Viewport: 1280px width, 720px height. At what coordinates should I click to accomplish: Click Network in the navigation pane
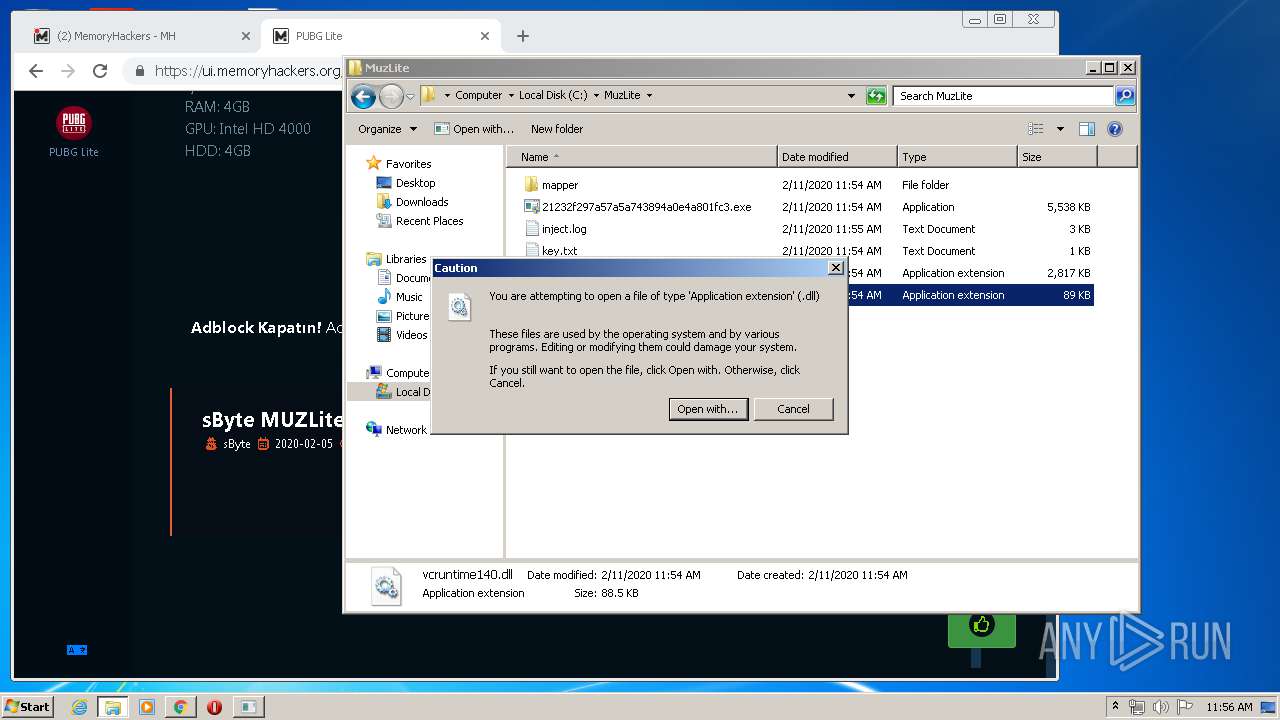pos(406,430)
